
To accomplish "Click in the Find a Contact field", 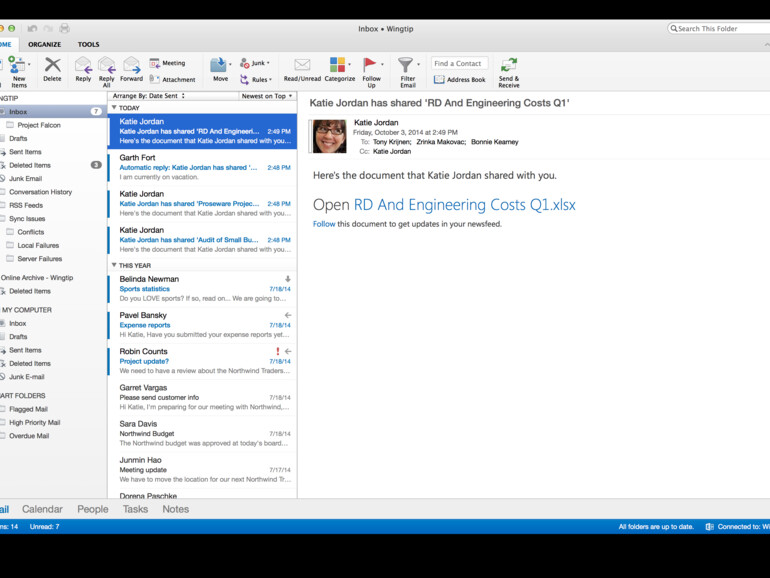I will point(460,63).
